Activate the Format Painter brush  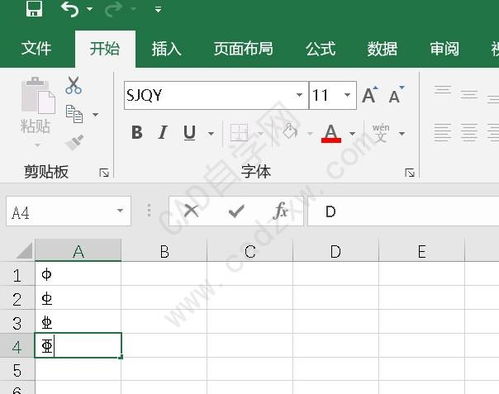[x=74, y=142]
